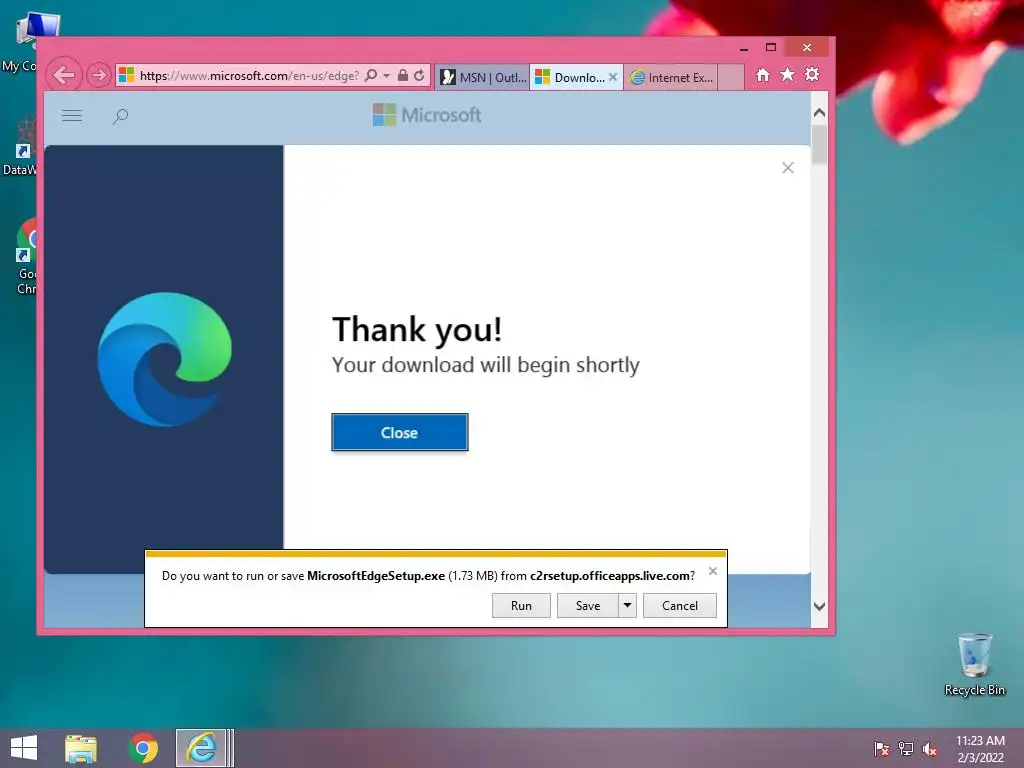
Task: Click the search magnifier in address bar
Action: pyautogui.click(x=371, y=76)
